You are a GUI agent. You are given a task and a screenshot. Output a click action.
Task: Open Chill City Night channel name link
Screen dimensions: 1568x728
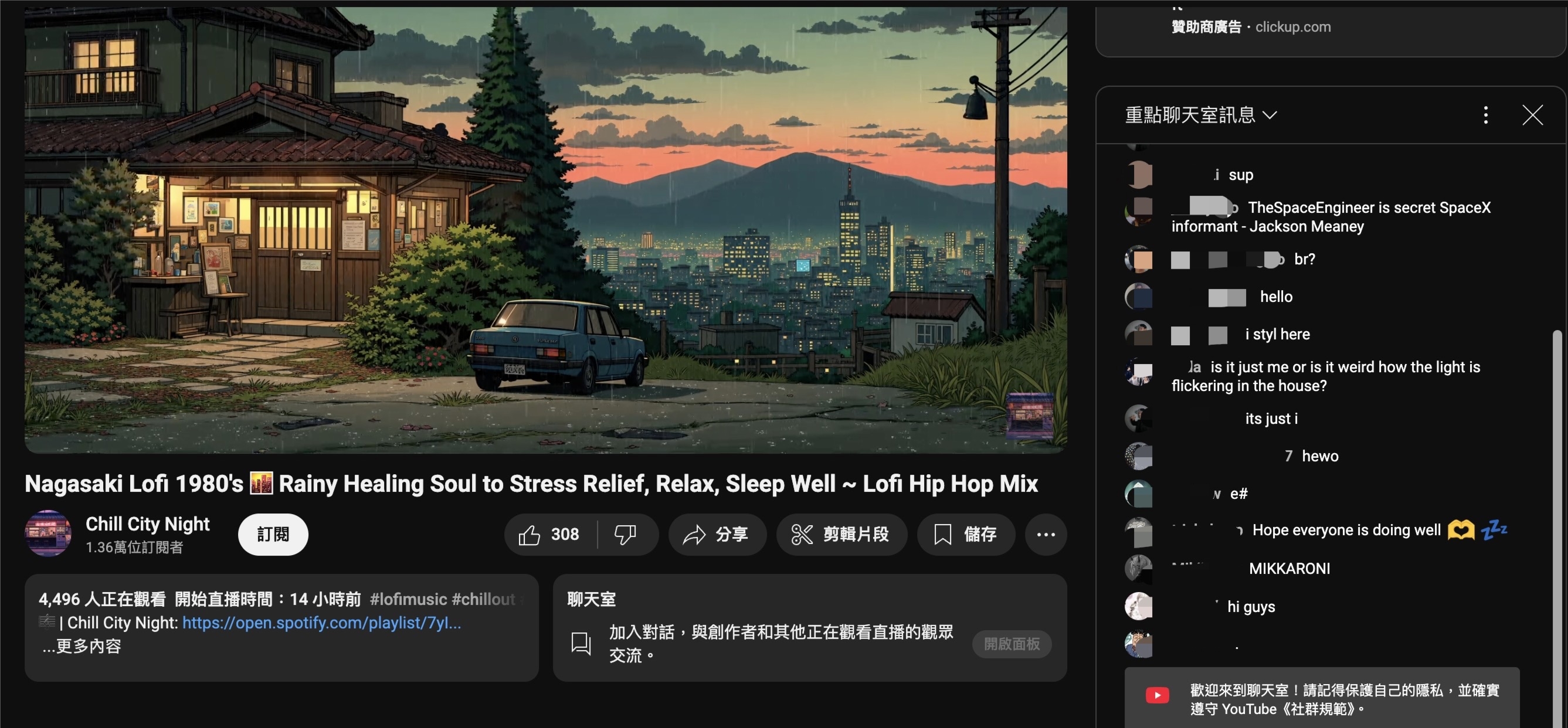click(x=147, y=523)
